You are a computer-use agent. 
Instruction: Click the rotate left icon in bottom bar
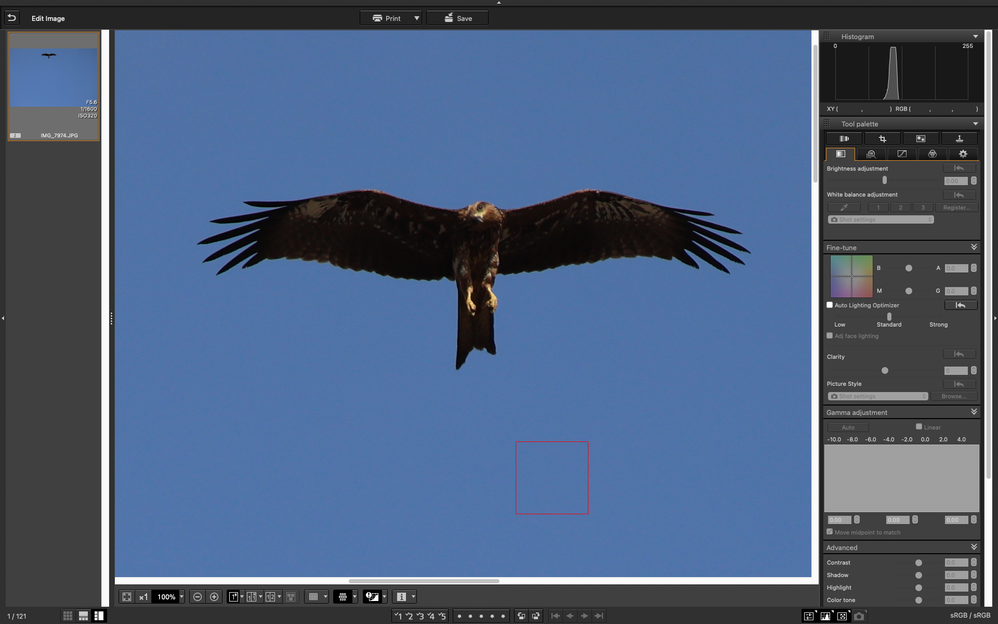(521, 616)
